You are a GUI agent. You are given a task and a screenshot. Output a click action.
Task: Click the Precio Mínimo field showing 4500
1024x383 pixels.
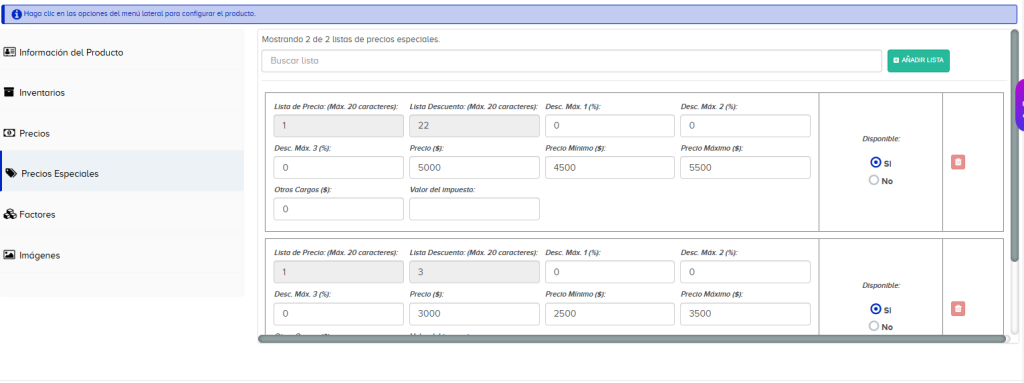(610, 167)
